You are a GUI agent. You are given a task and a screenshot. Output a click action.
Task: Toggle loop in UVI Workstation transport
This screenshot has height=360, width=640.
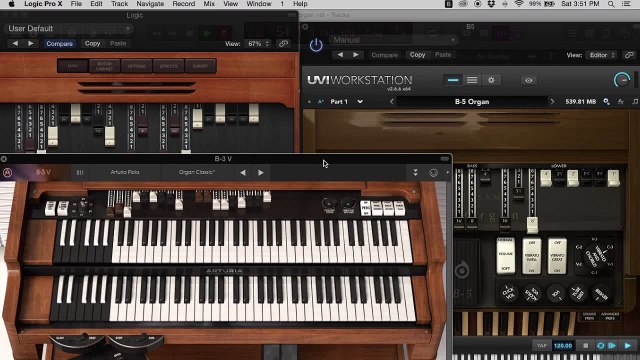click(x=601, y=346)
